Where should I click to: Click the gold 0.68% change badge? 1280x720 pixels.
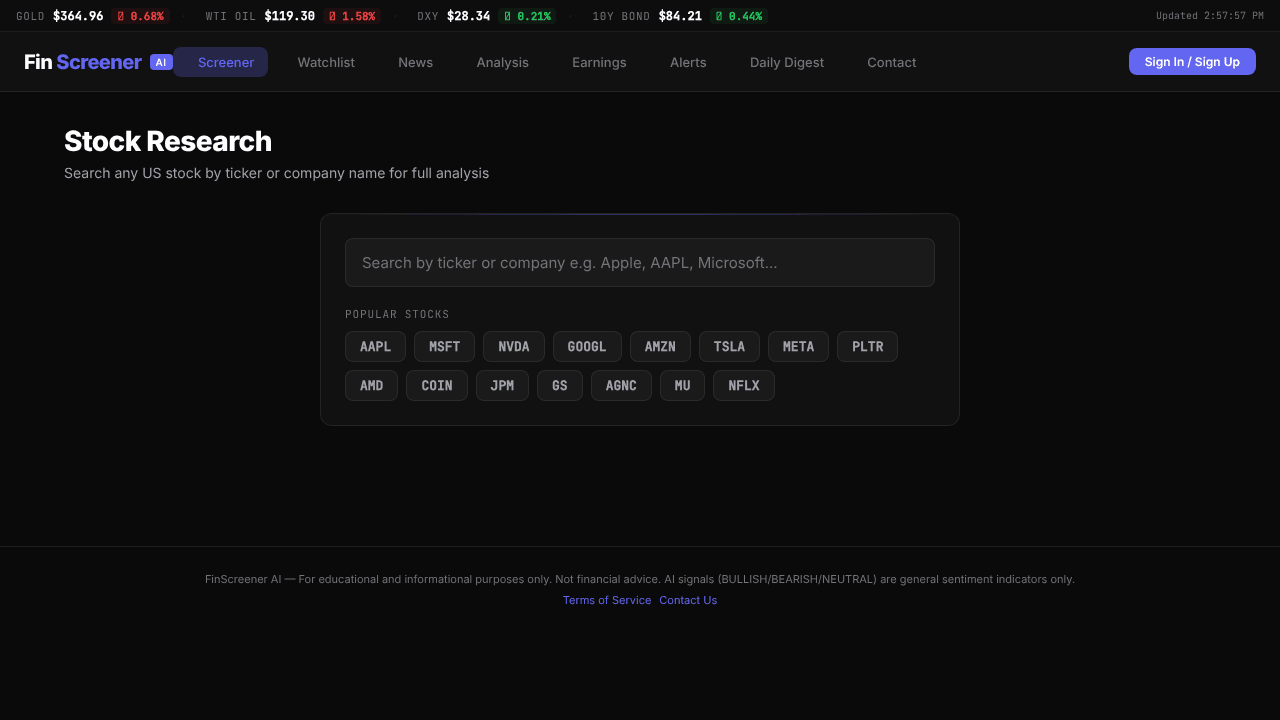point(140,16)
